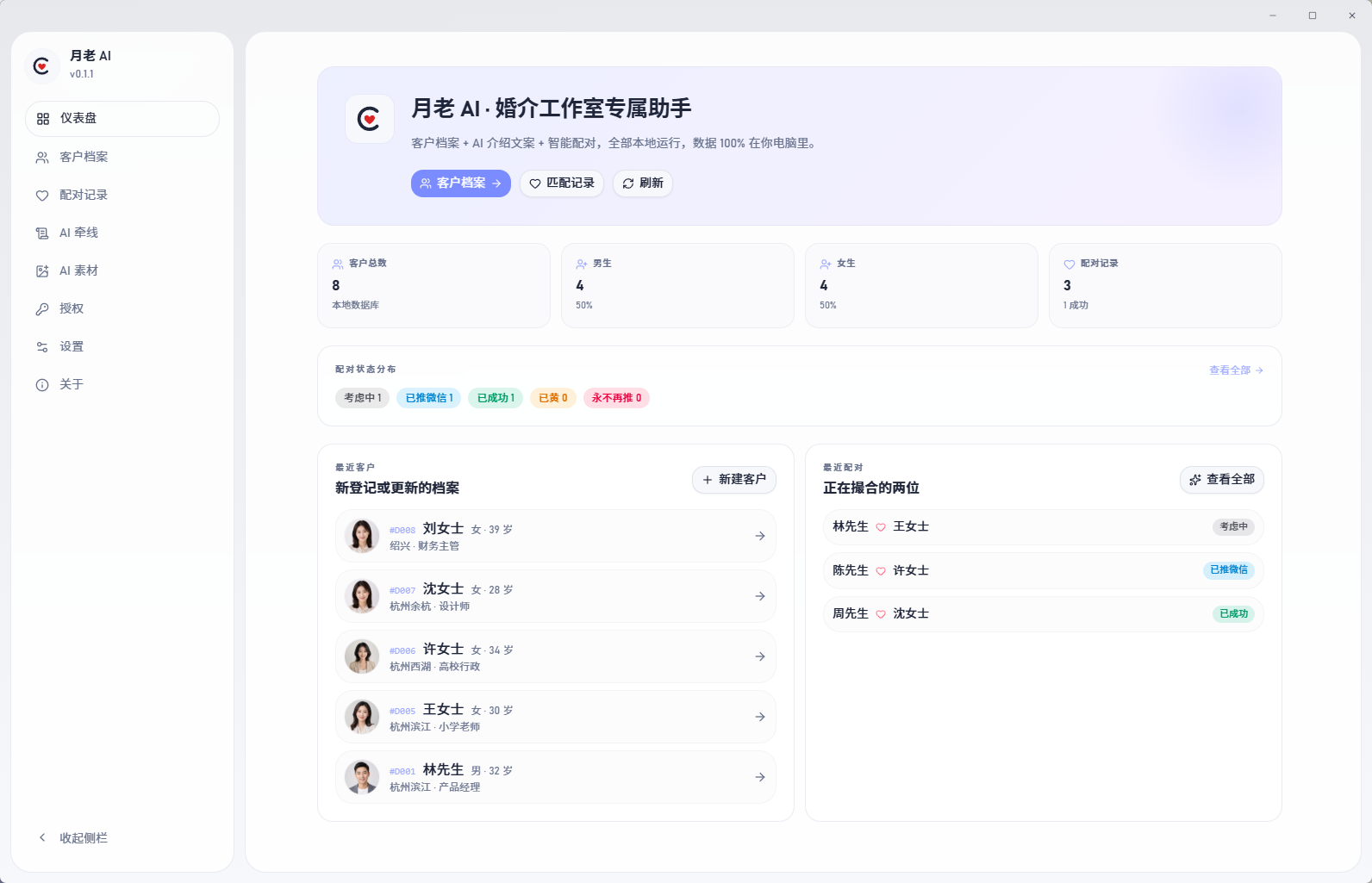Click the AI 牵线 sidebar icon
This screenshot has width=1372, height=883.
pos(42,233)
